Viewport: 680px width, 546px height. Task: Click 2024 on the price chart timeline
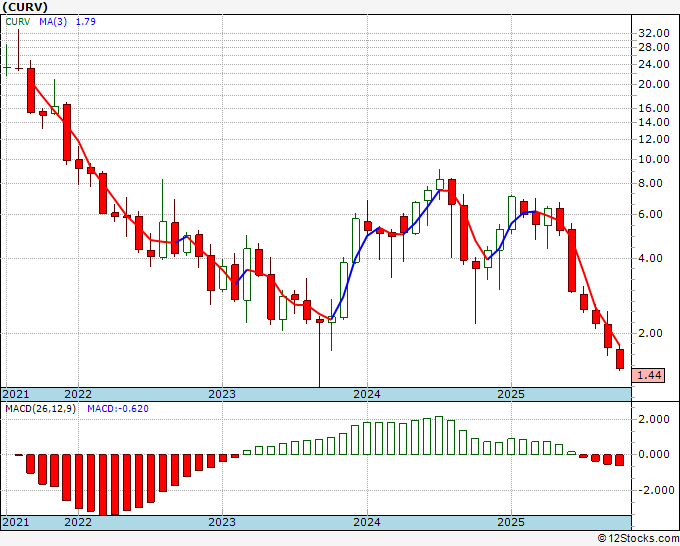367,394
